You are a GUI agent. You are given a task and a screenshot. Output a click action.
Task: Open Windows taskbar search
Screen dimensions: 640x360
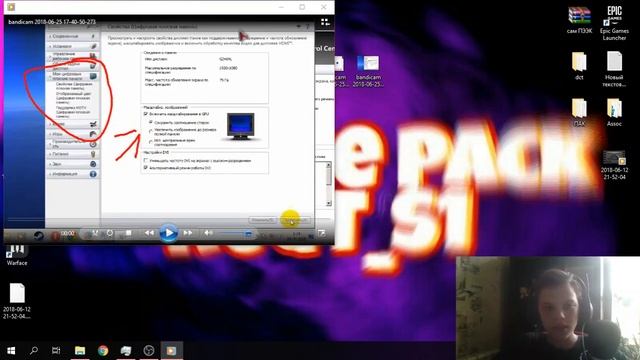(34, 351)
